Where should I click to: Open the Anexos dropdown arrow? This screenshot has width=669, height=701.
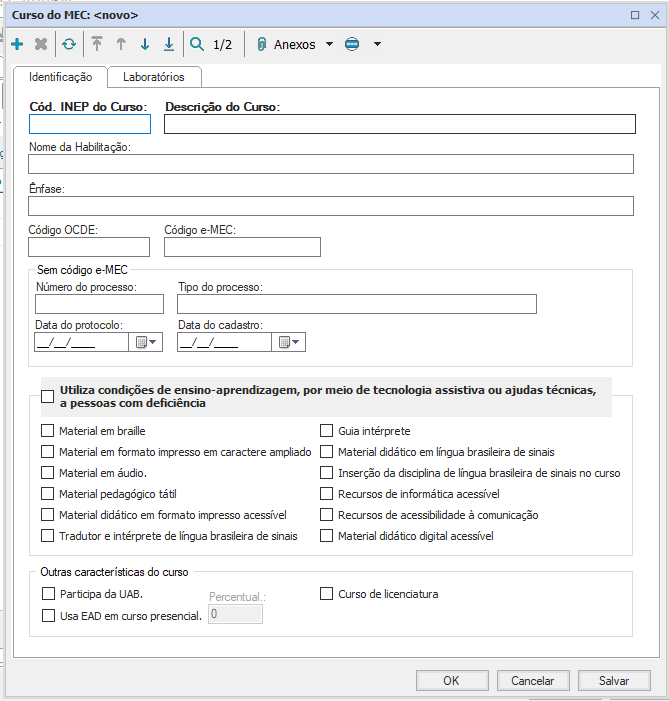click(329, 44)
